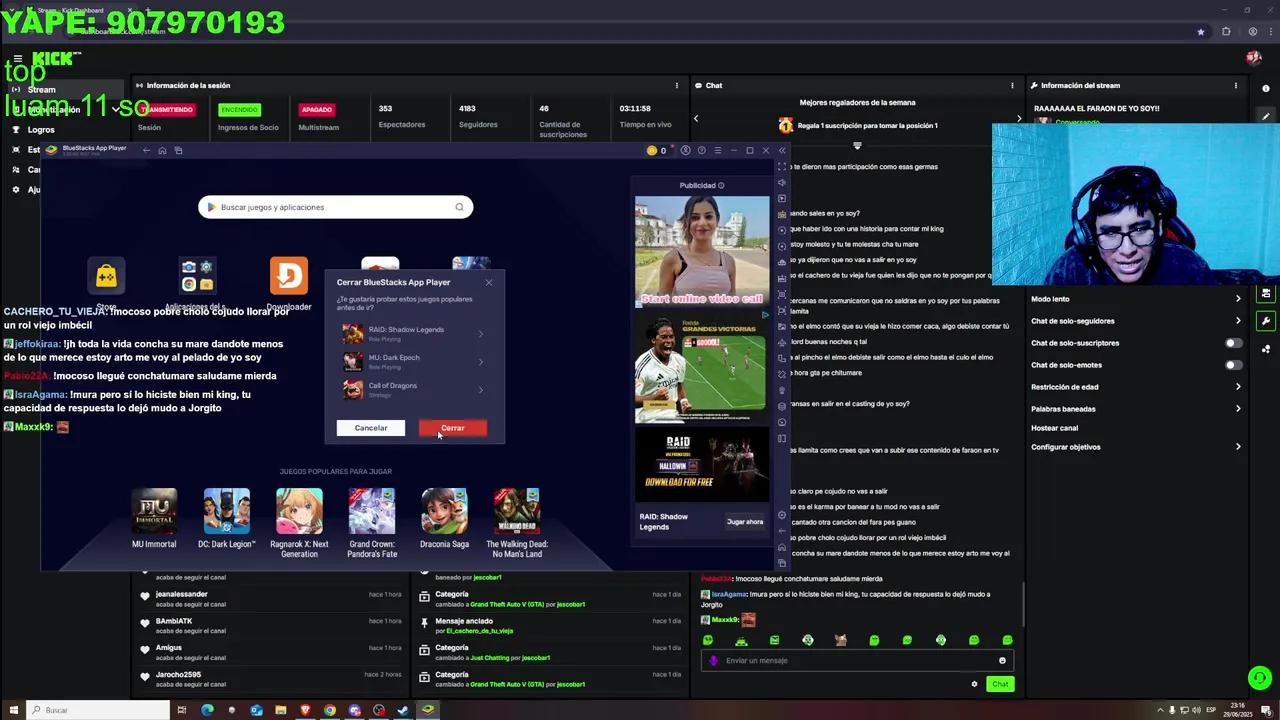Click Hostear canal option
This screenshot has height=720, width=1280.
pyautogui.click(x=1054, y=428)
